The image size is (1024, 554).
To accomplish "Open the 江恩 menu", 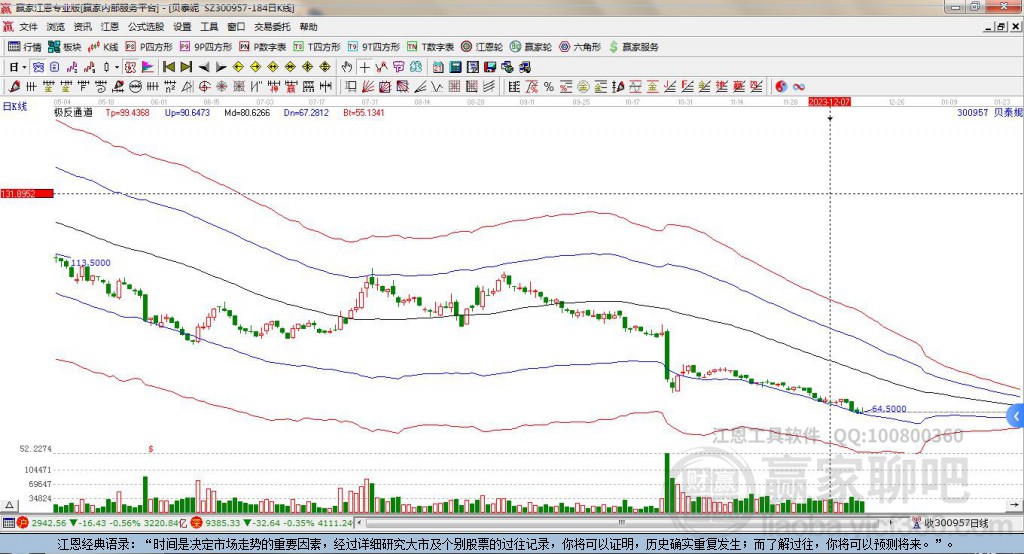I will point(110,27).
